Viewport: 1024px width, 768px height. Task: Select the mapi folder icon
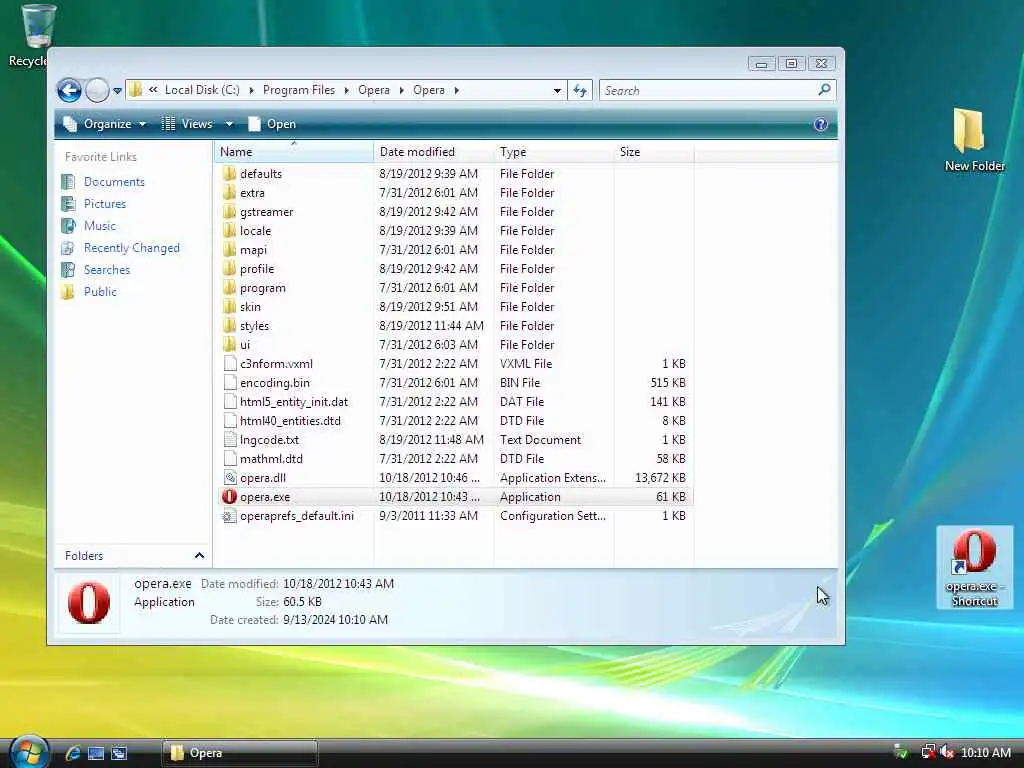click(229, 249)
